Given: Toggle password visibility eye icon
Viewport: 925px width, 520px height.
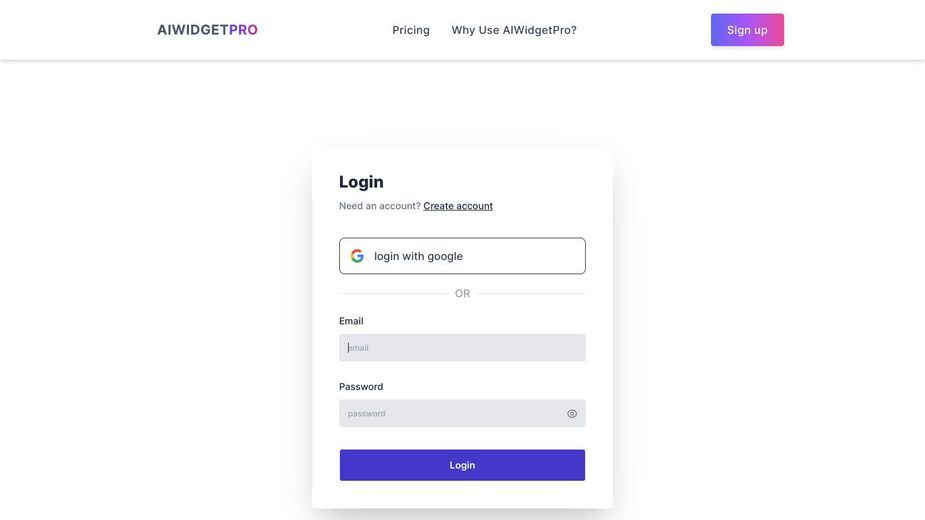Looking at the screenshot, I should [x=572, y=414].
